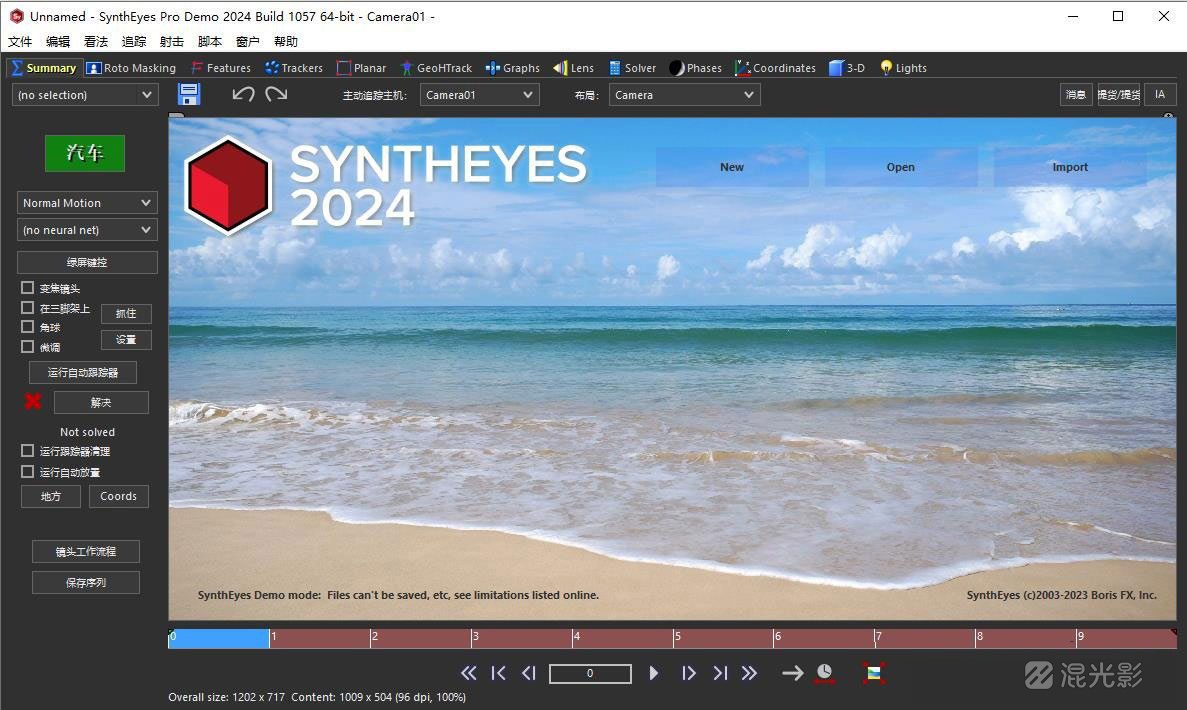Open the Camera layout dropdown
This screenshot has width=1187, height=710.
coord(684,95)
